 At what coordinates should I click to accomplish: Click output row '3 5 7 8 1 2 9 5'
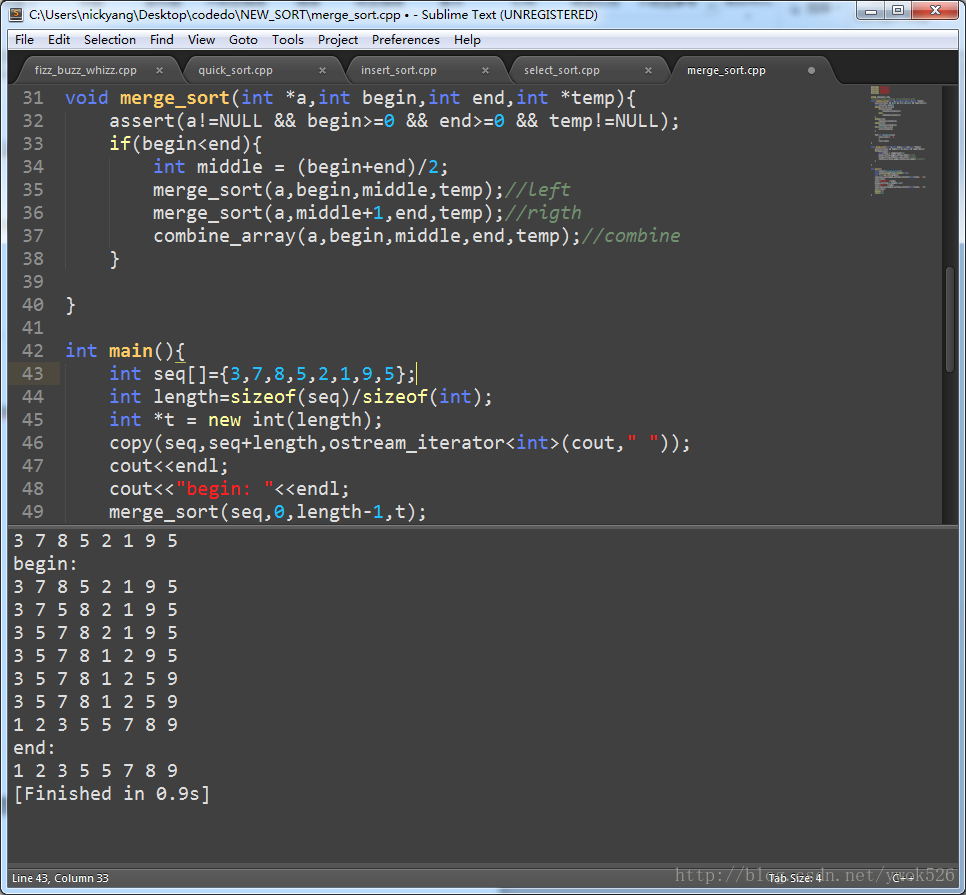pos(95,656)
